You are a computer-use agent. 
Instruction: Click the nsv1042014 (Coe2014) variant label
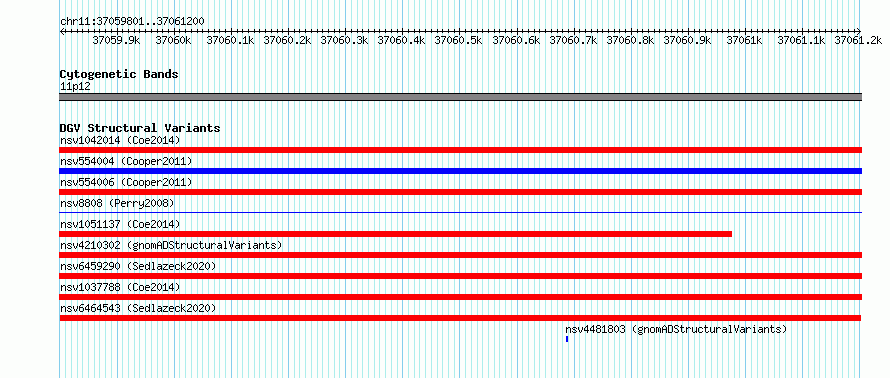coord(120,140)
